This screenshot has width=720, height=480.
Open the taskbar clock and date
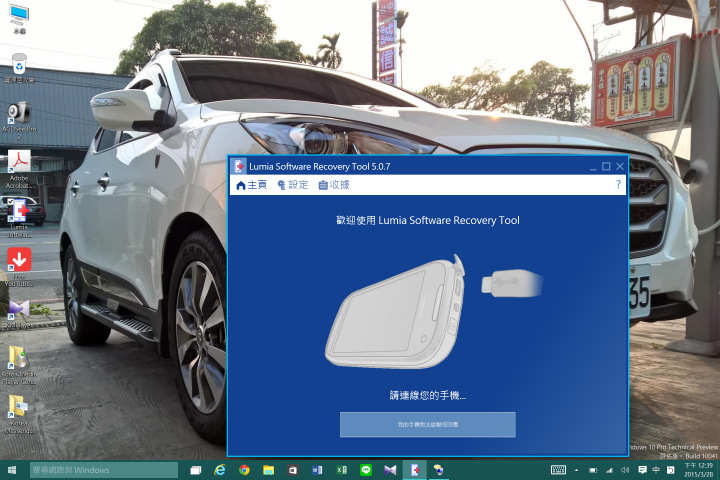[698, 470]
